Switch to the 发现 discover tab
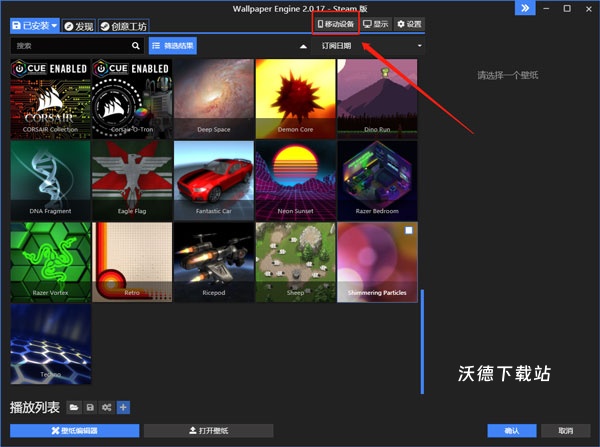 pyautogui.click(x=79, y=26)
